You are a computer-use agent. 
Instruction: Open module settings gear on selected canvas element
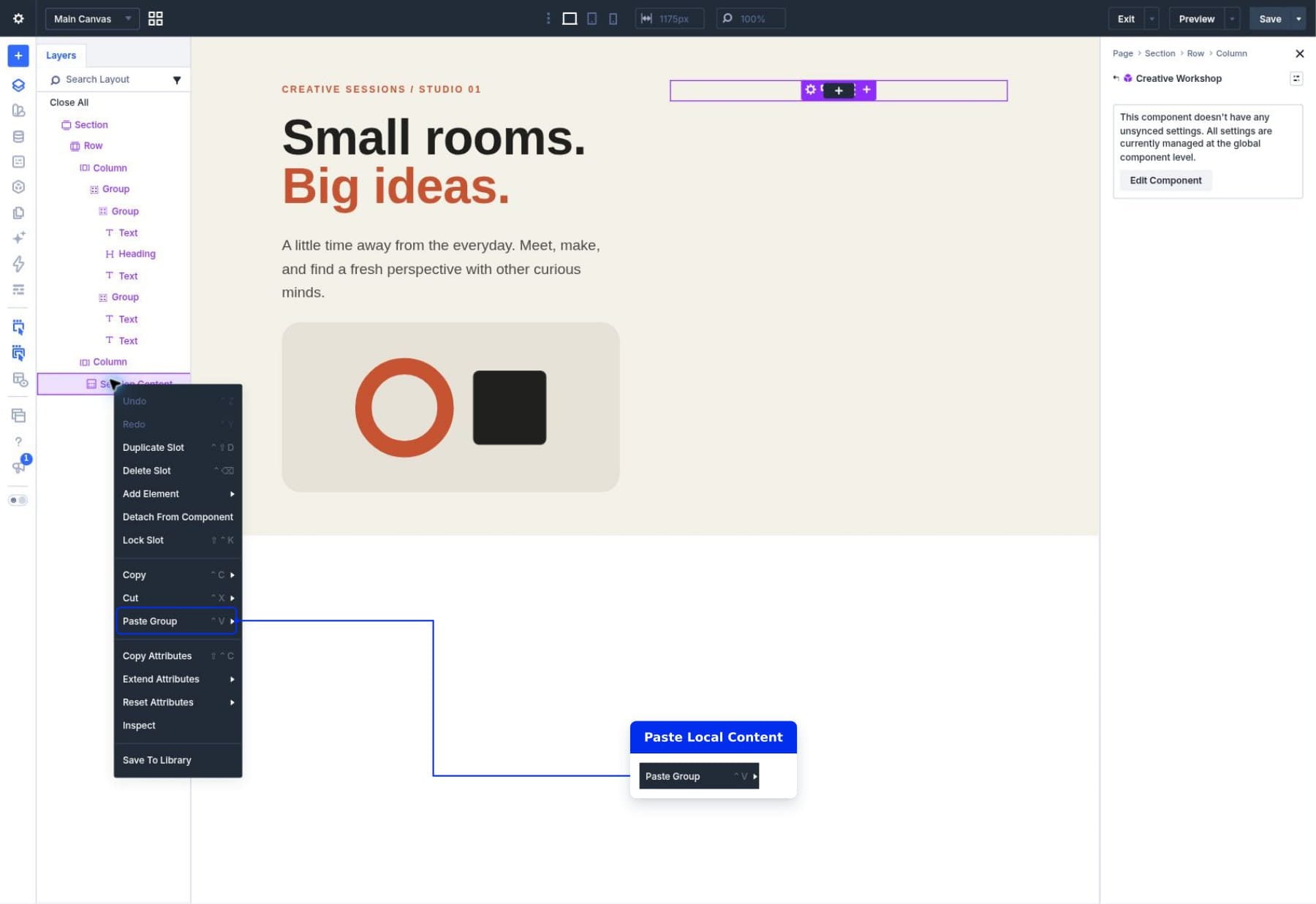pyautogui.click(x=810, y=90)
